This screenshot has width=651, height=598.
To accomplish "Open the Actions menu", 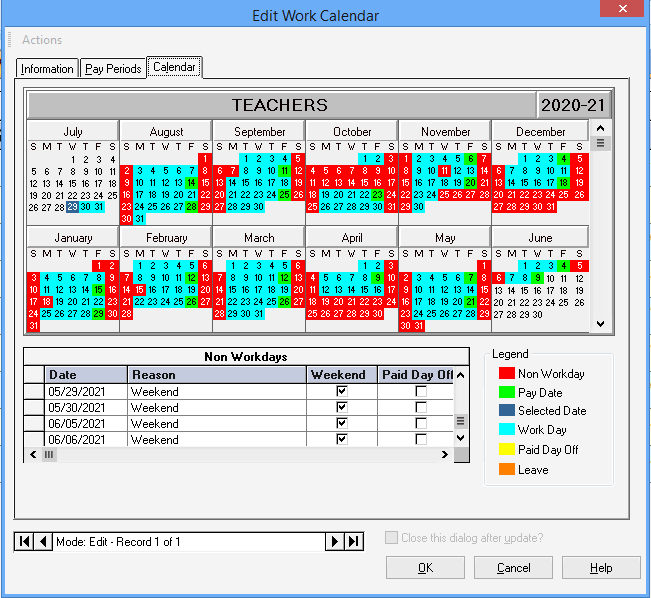I will (x=42, y=40).
